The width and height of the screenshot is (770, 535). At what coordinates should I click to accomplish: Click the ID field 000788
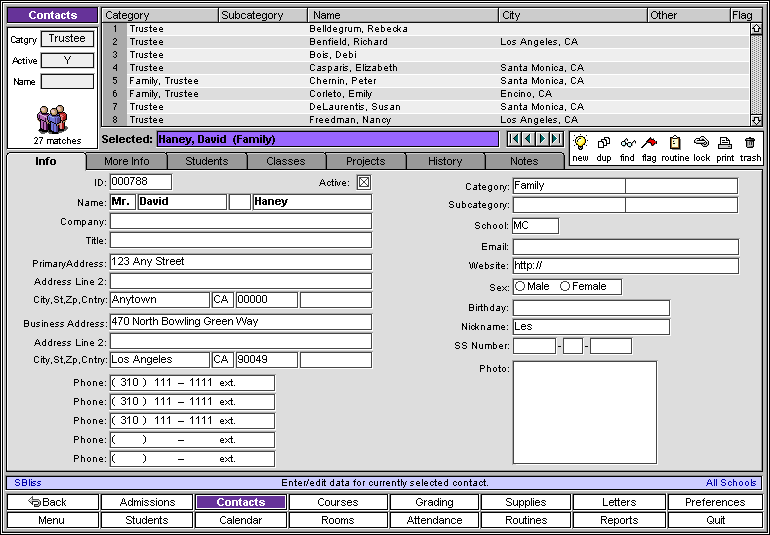141,182
